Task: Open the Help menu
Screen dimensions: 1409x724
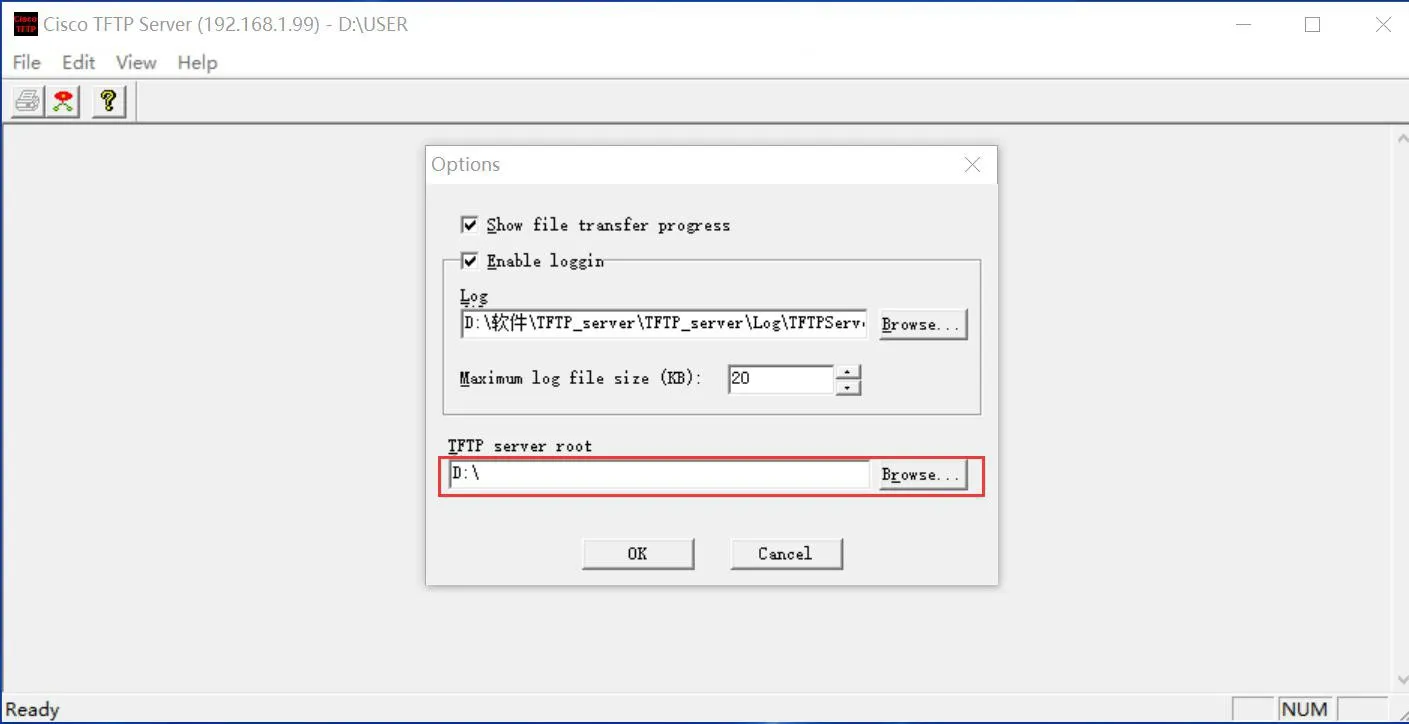Action: pos(197,62)
